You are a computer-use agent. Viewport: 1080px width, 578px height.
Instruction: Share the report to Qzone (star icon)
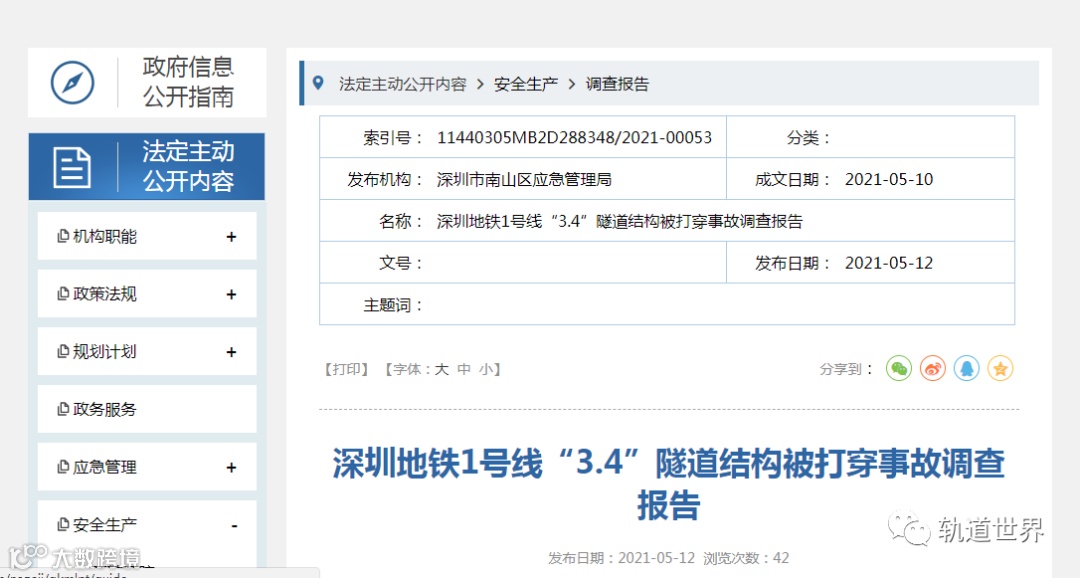pyautogui.click(x=1000, y=369)
